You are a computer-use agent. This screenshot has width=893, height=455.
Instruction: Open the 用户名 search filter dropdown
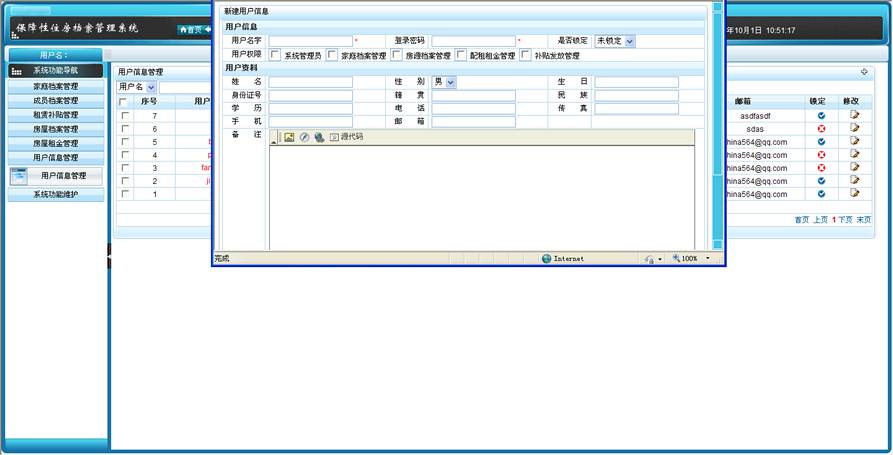pos(137,87)
